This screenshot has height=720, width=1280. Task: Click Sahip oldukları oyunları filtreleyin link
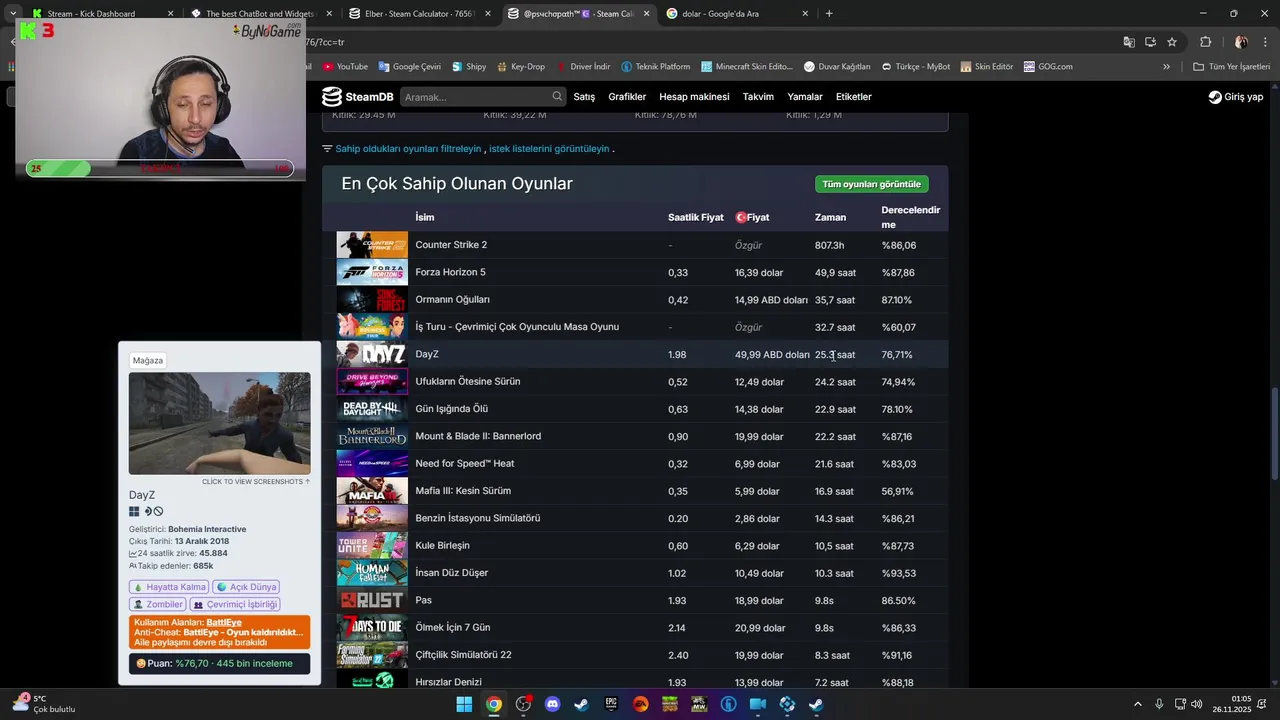click(408, 149)
